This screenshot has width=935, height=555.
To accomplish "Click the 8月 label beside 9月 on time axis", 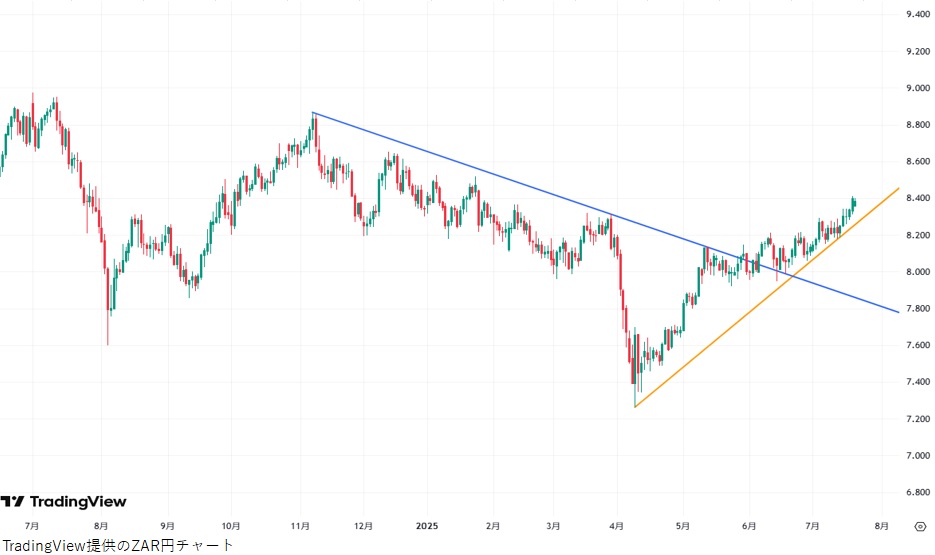I will tap(101, 526).
